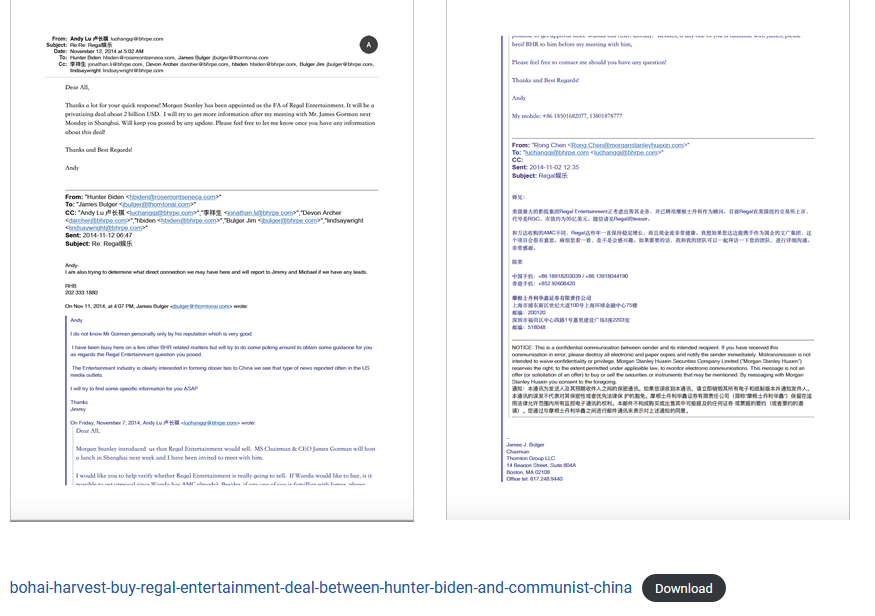The image size is (875, 616).
Task: Click the darcher@bhrpe.com link in the CC line
Action: pos(98,220)
